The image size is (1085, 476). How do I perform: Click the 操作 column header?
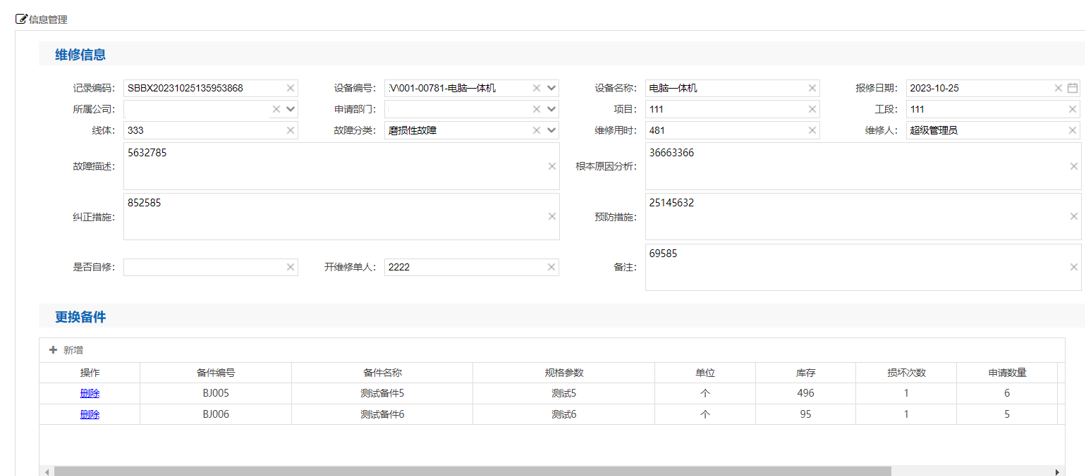click(90, 372)
